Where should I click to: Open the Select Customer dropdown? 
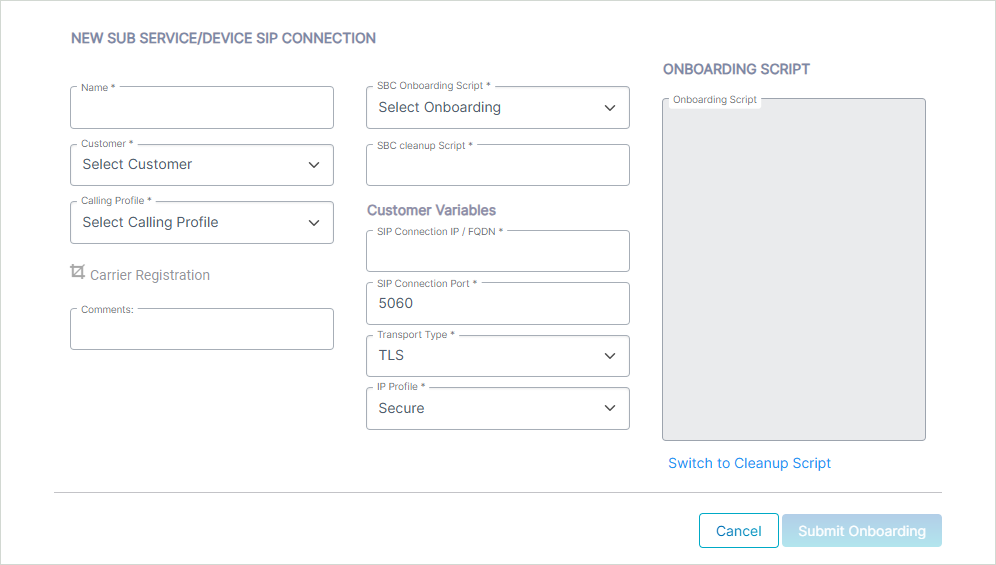202,165
